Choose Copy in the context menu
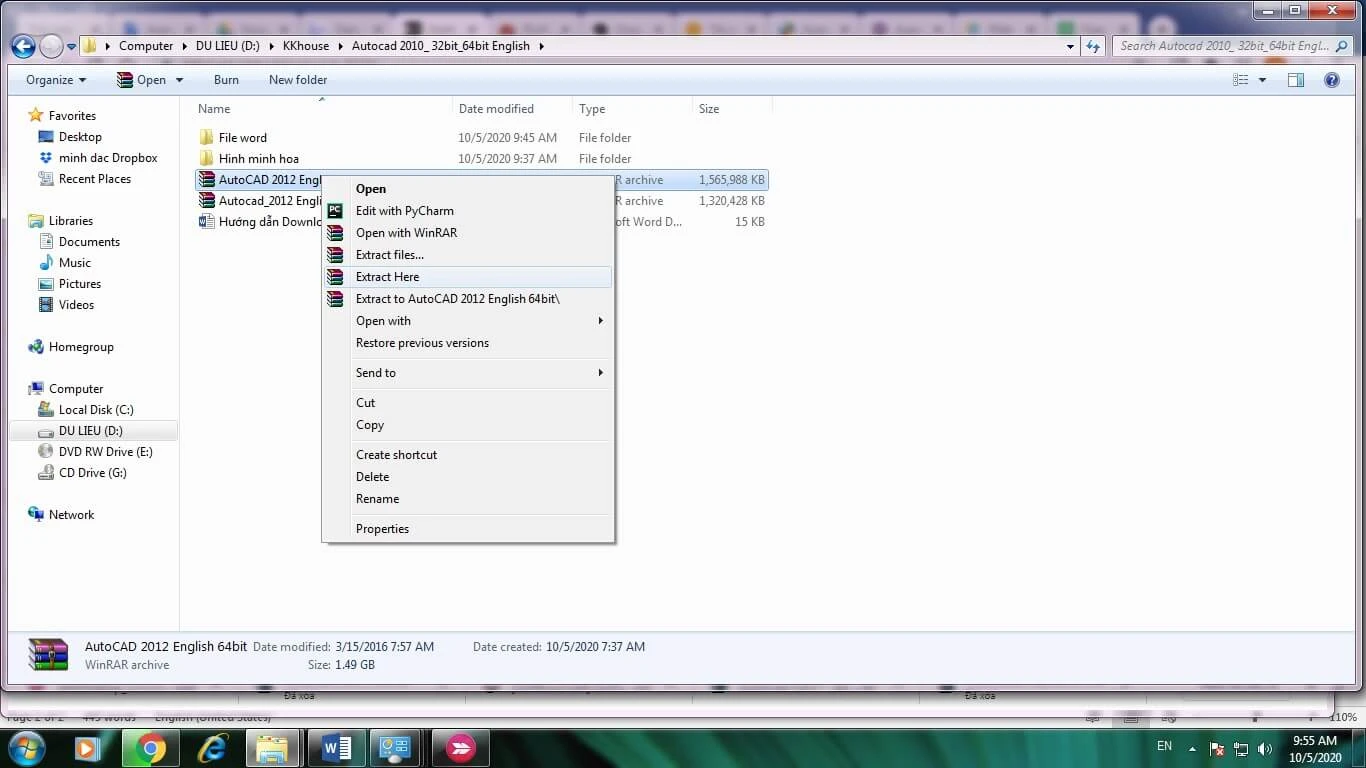The image size is (1366, 768). pyautogui.click(x=468, y=425)
